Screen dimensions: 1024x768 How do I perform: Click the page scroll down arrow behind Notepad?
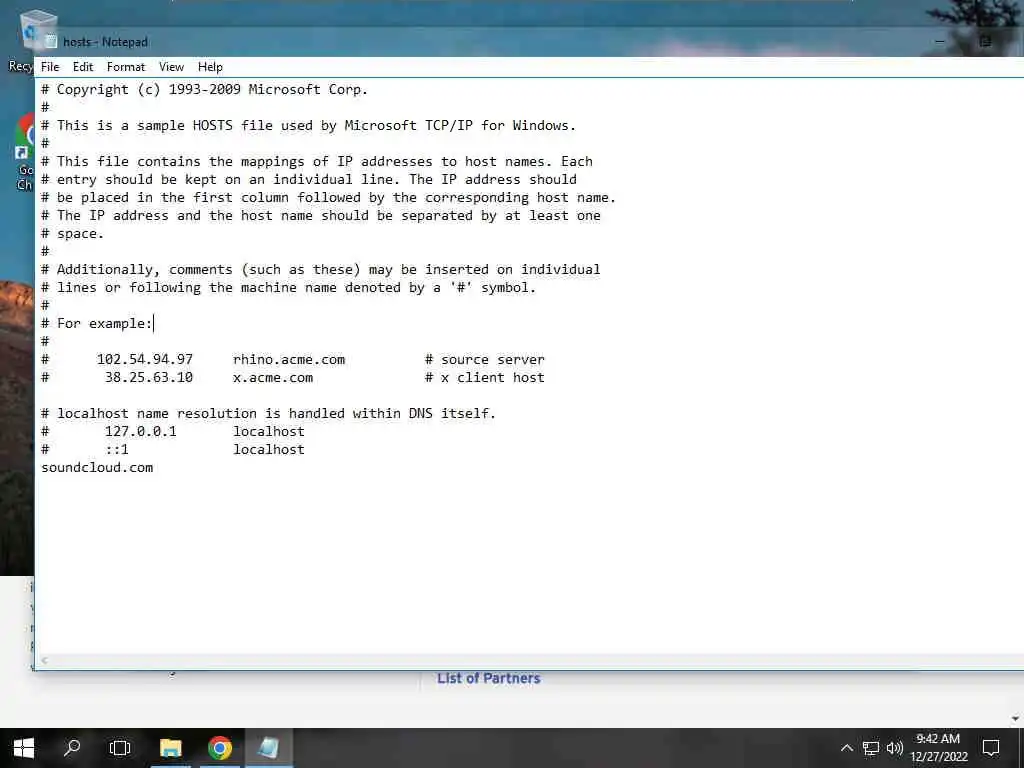[1016, 719]
